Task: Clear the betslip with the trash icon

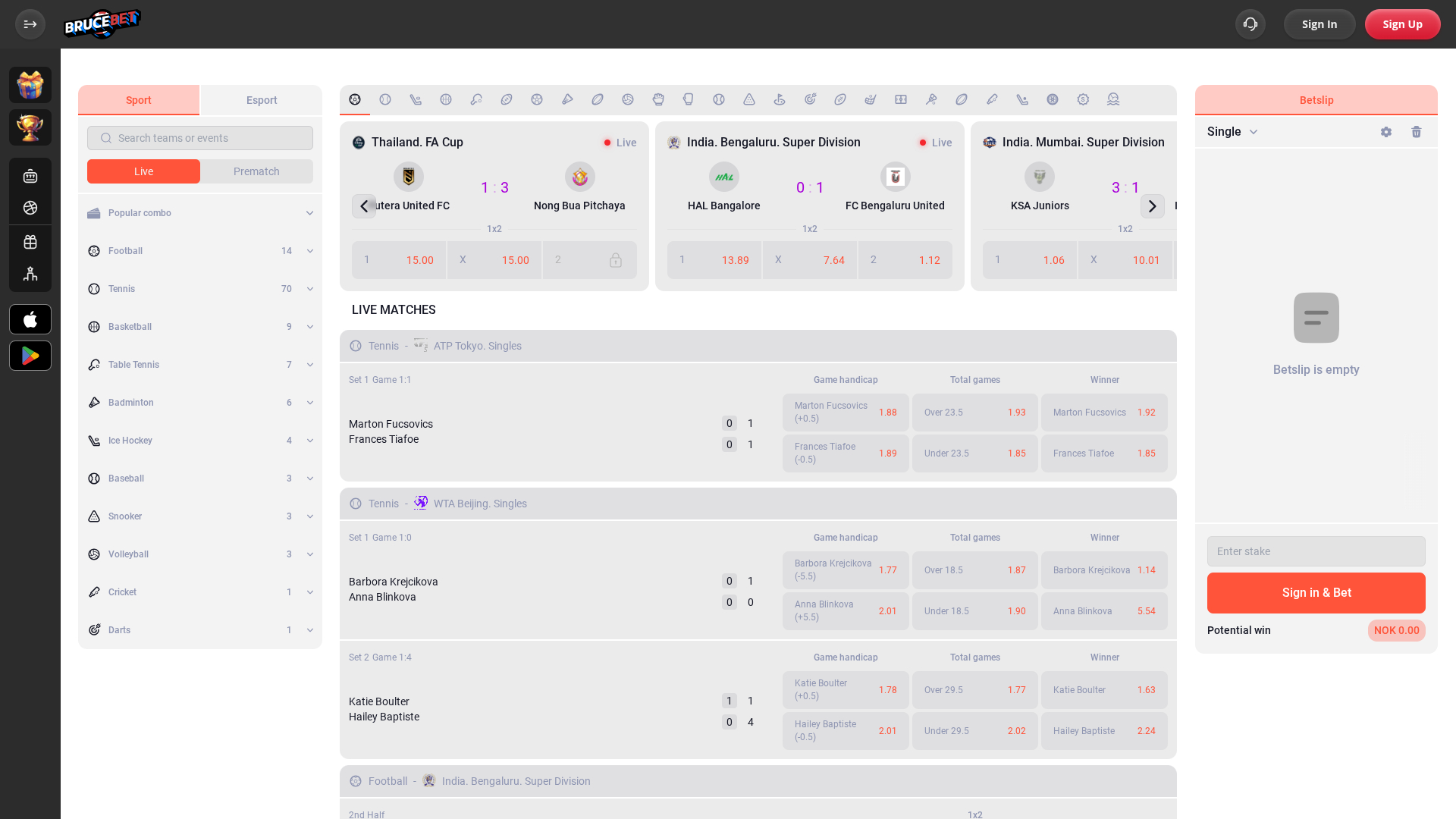Action: pyautogui.click(x=1417, y=131)
